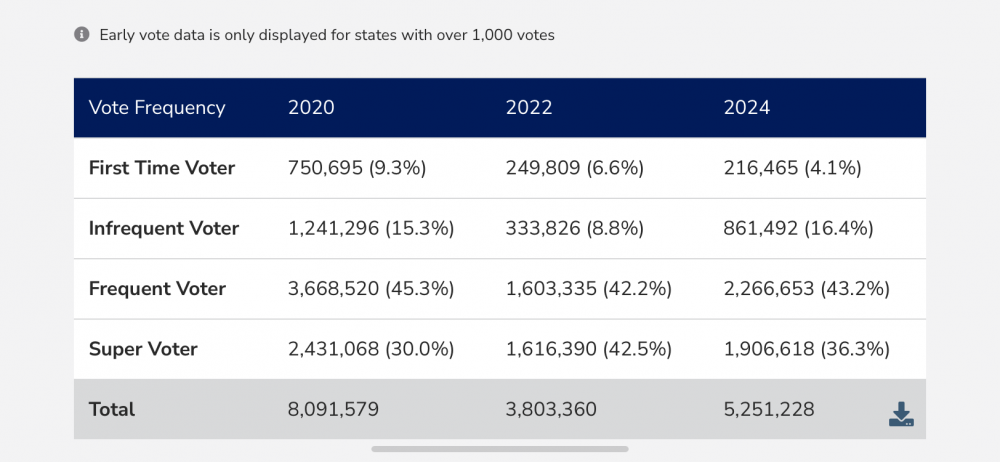Click the Super Voter row label

pos(143,349)
